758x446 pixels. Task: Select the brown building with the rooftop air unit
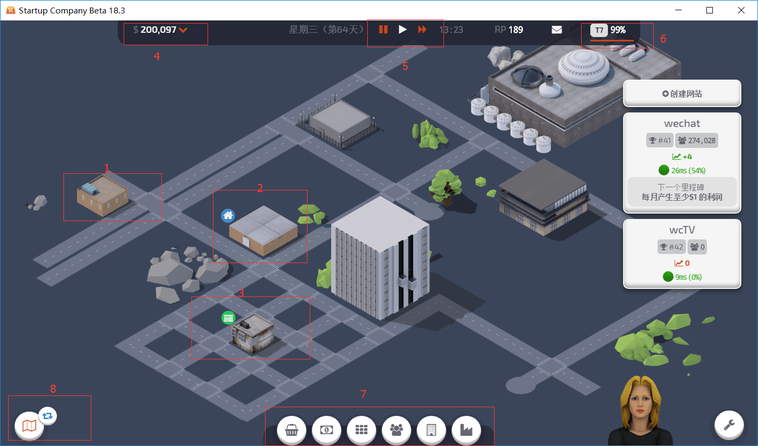(x=102, y=195)
